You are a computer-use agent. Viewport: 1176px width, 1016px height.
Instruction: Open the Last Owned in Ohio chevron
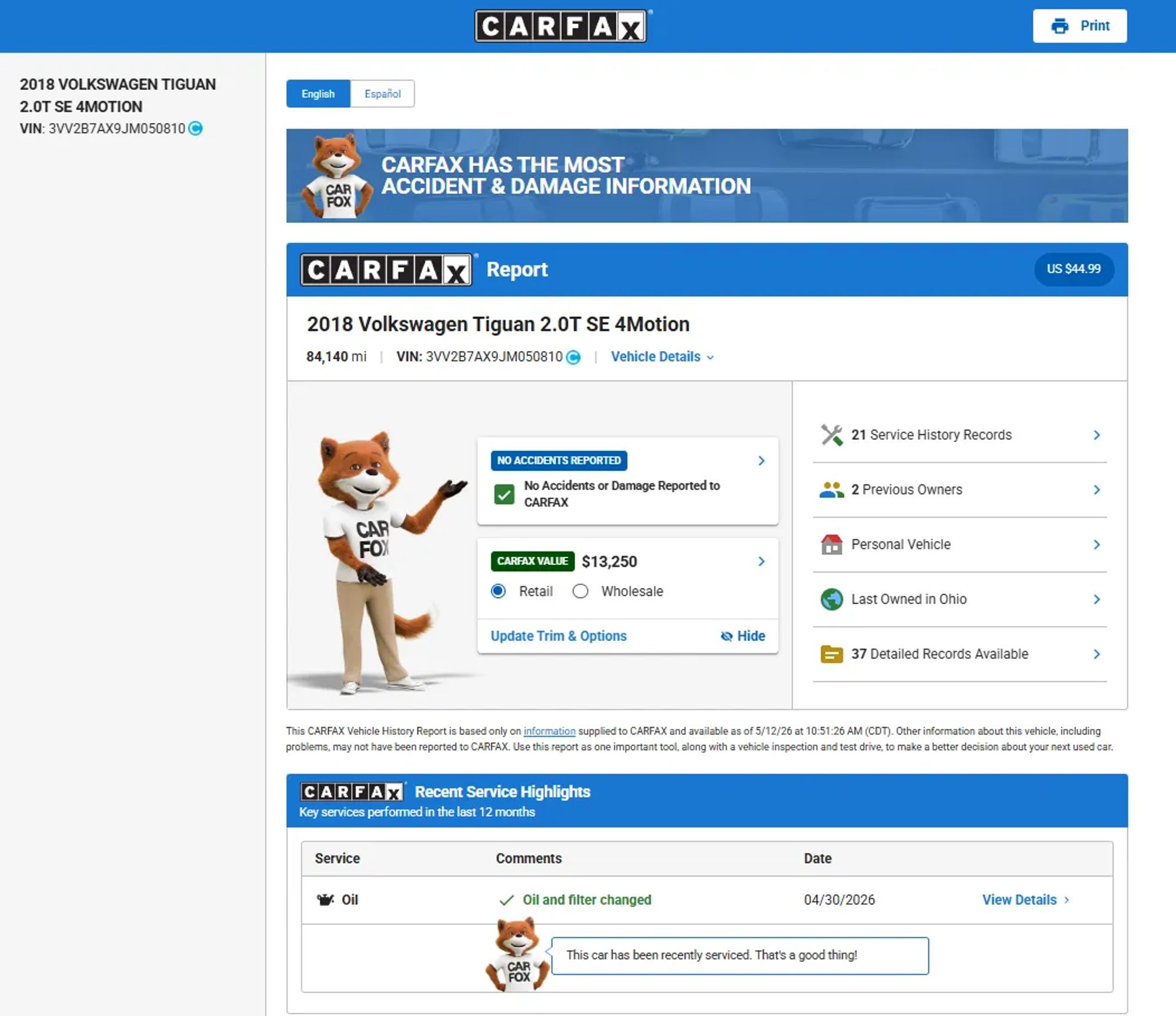pyautogui.click(x=1097, y=599)
